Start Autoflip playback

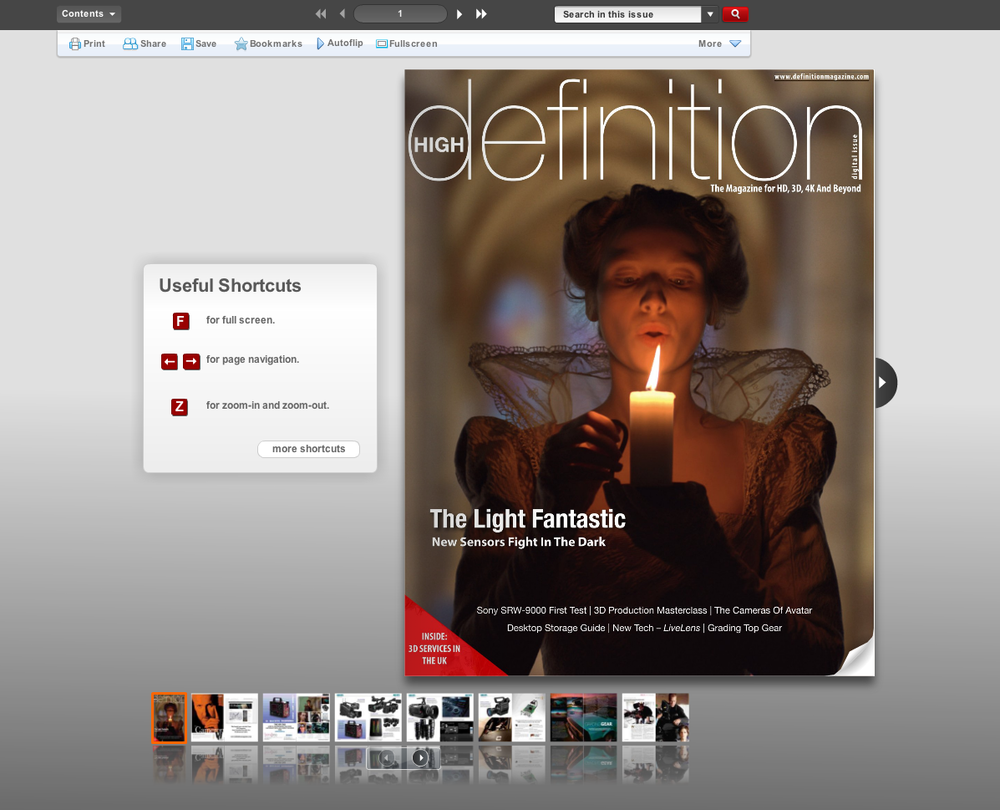[339, 44]
